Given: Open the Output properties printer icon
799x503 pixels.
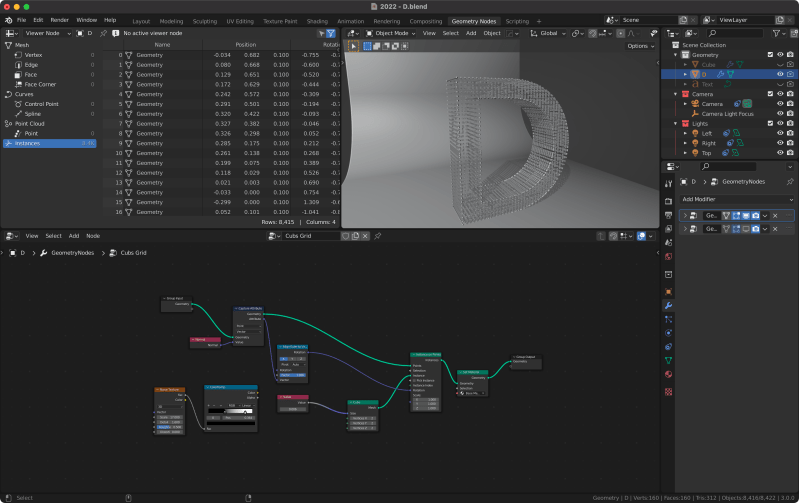Looking at the screenshot, I should [x=668, y=215].
